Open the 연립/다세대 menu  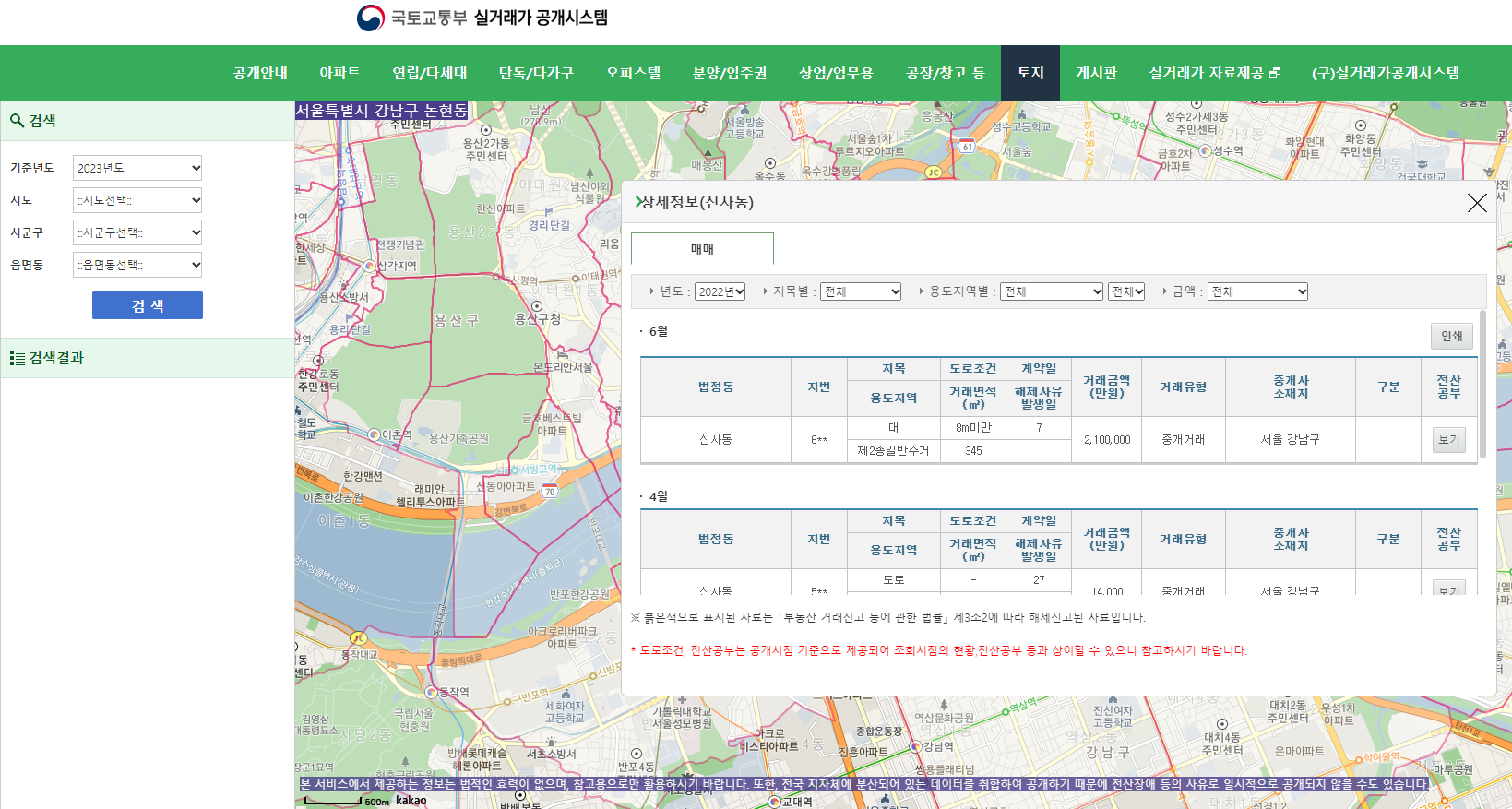[x=430, y=73]
